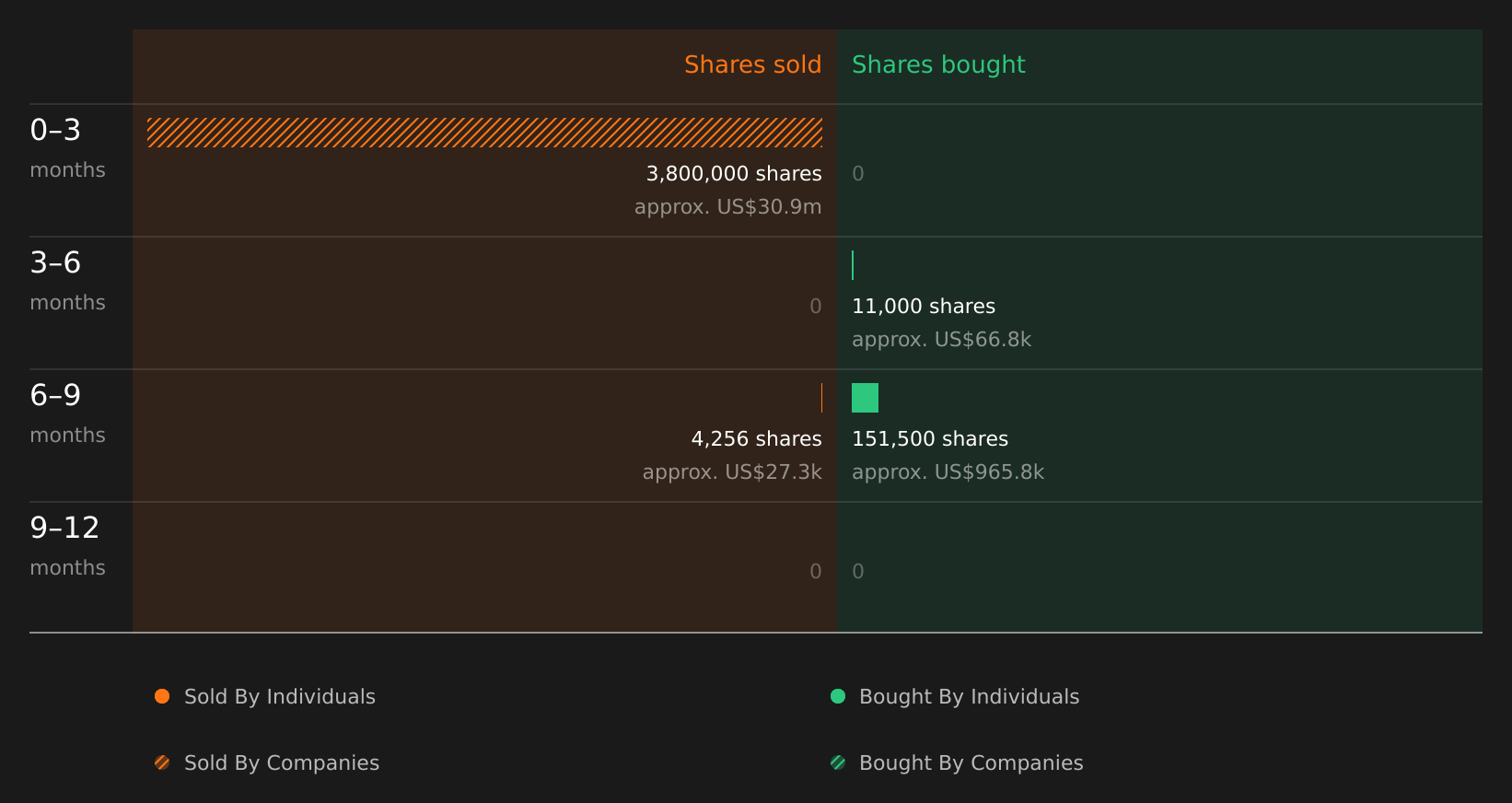Click the zero bought value in 9–12 months row
The width and height of the screenshot is (1512, 803).
tap(858, 571)
